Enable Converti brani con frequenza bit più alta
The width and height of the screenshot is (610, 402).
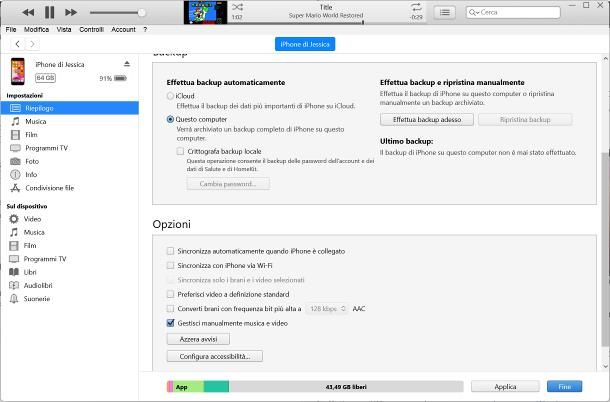[170, 309]
